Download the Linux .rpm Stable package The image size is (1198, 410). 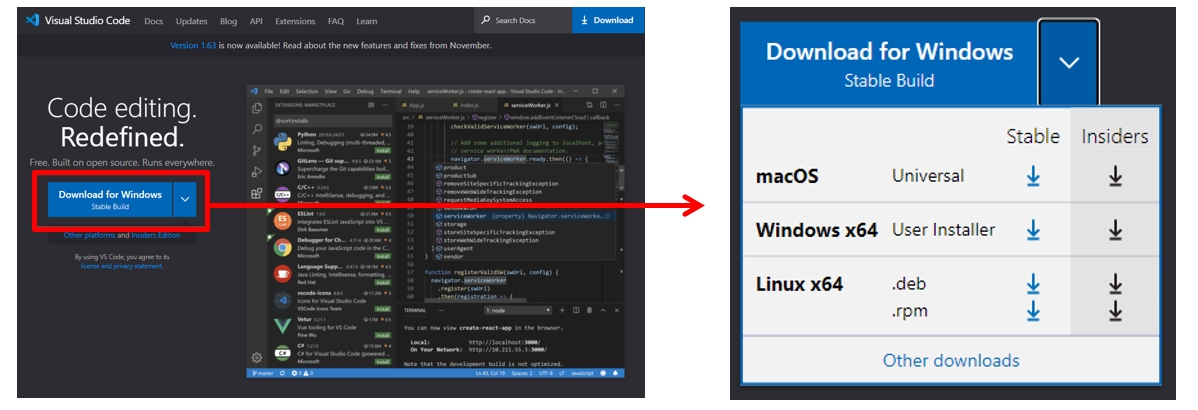tap(1033, 311)
